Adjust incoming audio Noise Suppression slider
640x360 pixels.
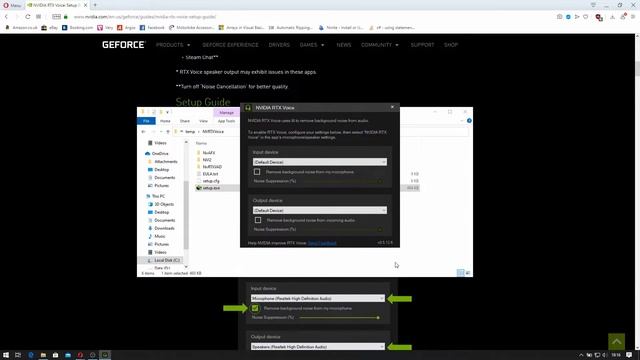click(x=341, y=229)
